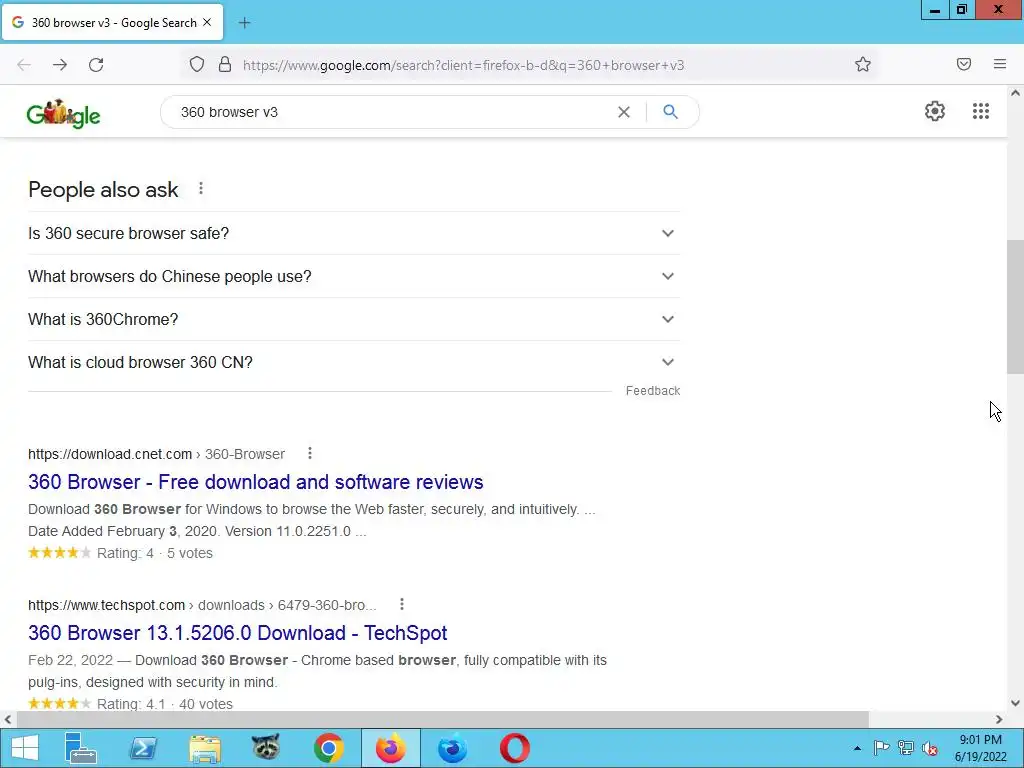Open People also ask options menu
The image size is (1024, 768).
[201, 189]
